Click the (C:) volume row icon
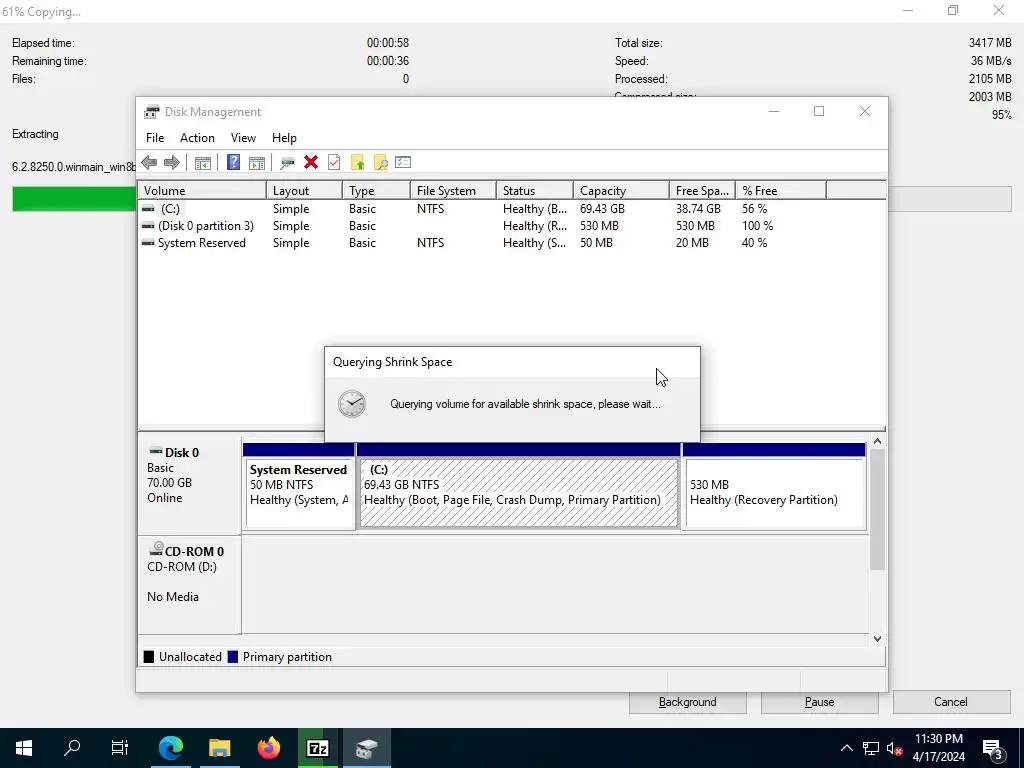Viewport: 1024px width, 768px height. (148, 209)
